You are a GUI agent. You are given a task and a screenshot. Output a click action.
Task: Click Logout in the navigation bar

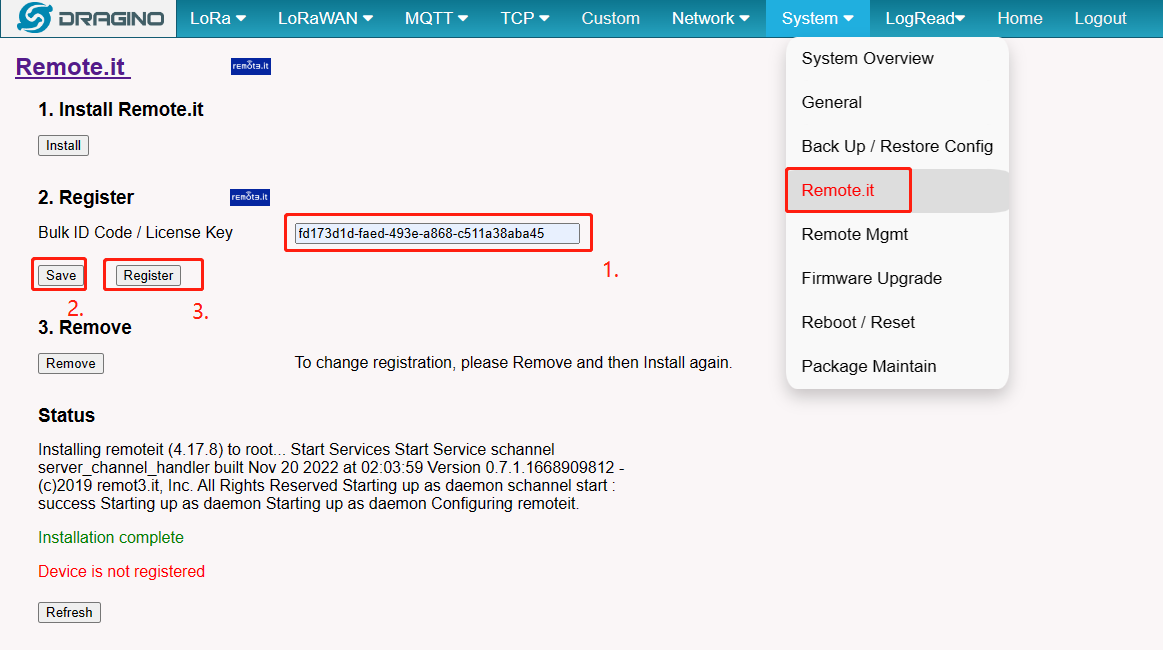pos(1100,19)
